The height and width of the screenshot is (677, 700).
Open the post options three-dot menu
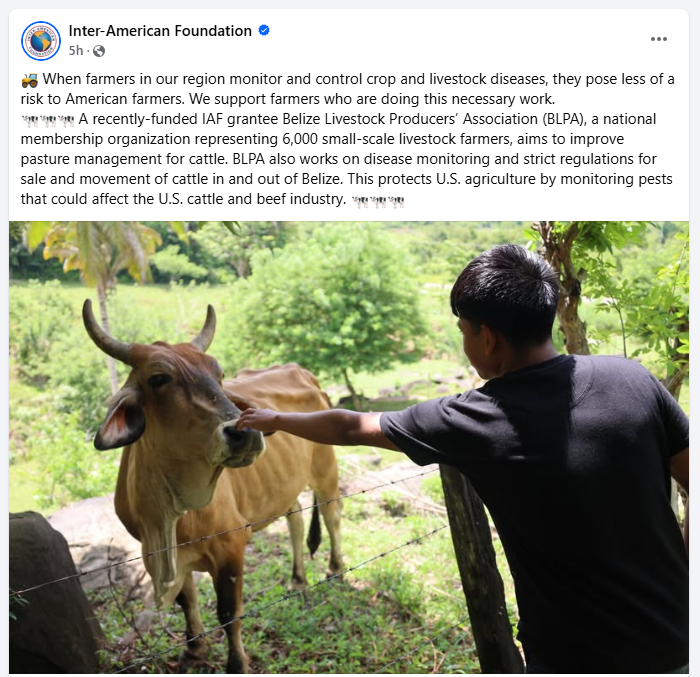658,39
